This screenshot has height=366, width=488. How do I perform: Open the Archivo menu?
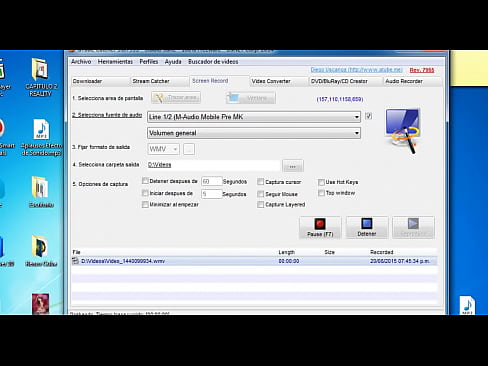click(81, 62)
